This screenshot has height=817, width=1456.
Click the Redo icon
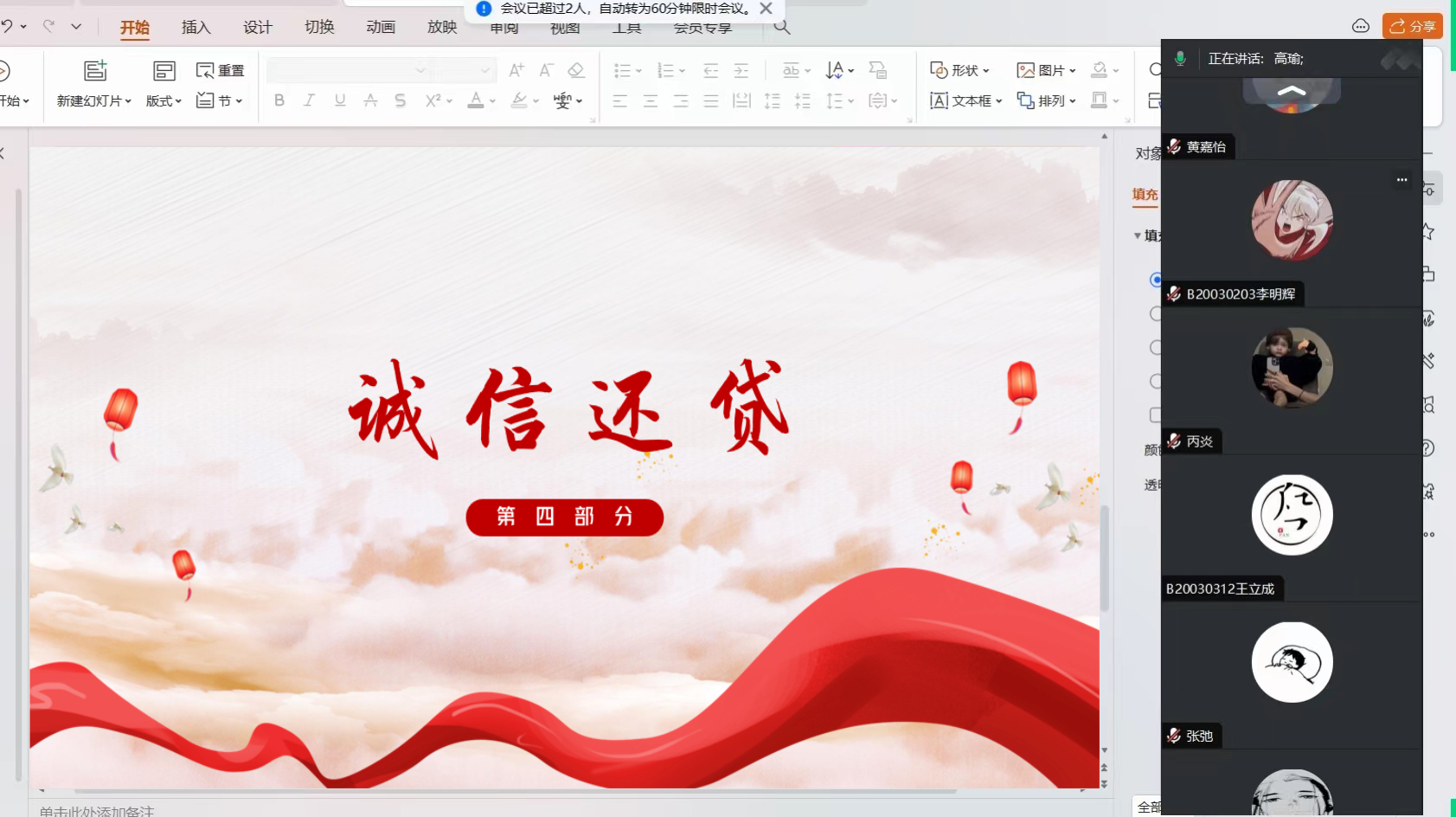pos(48,26)
